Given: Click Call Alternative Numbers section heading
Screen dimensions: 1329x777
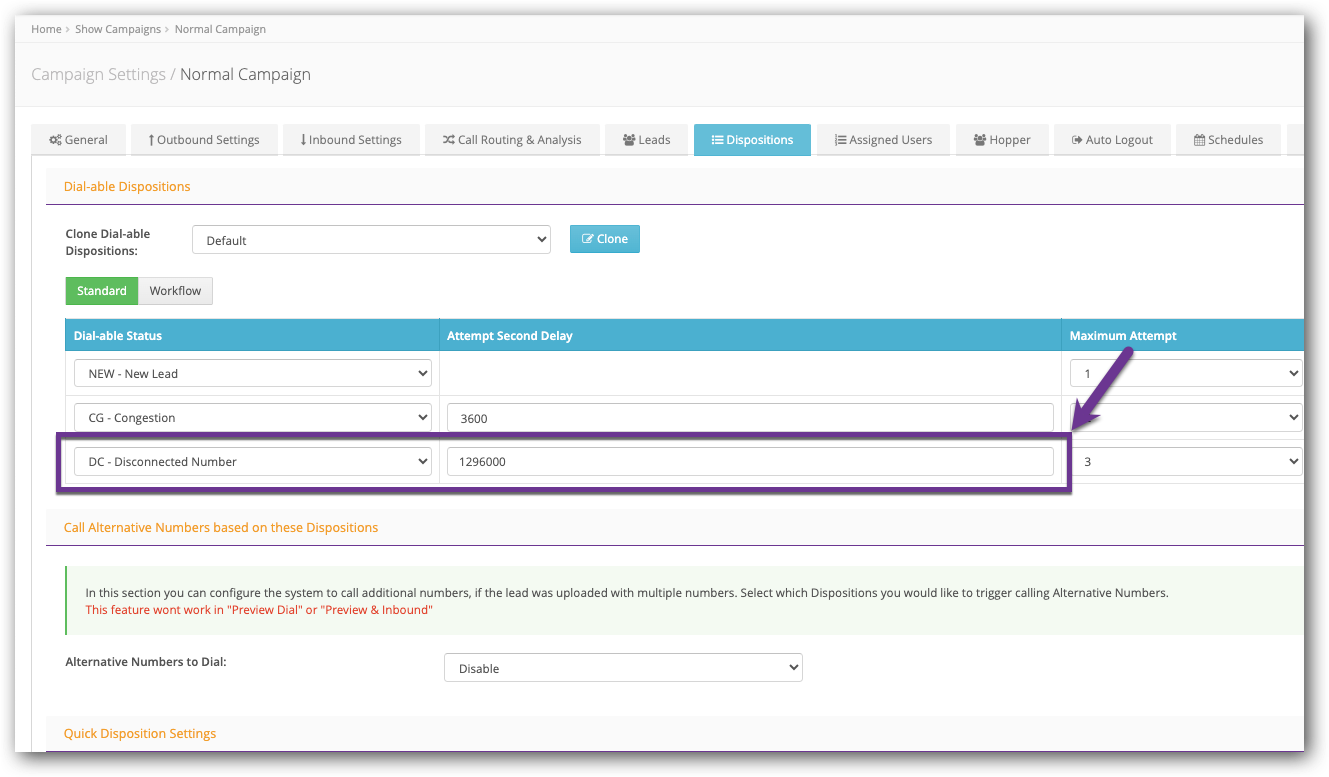Looking at the screenshot, I should point(221,527).
